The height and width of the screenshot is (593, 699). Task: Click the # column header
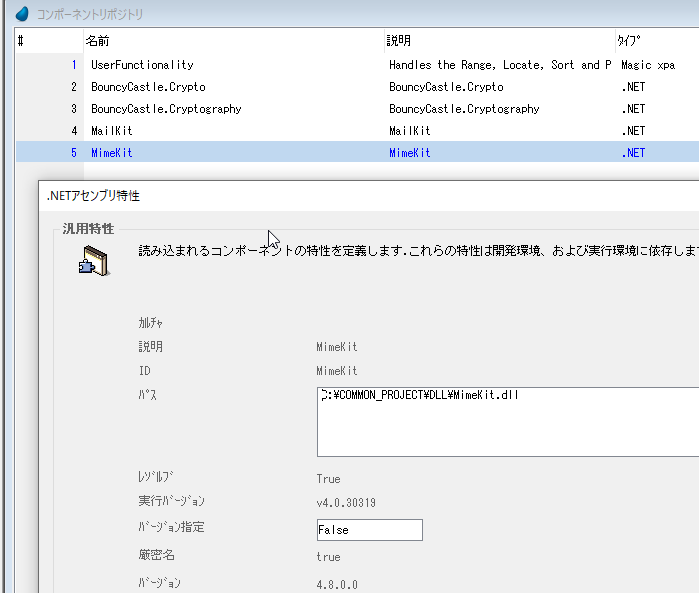pyautogui.click(x=21, y=41)
